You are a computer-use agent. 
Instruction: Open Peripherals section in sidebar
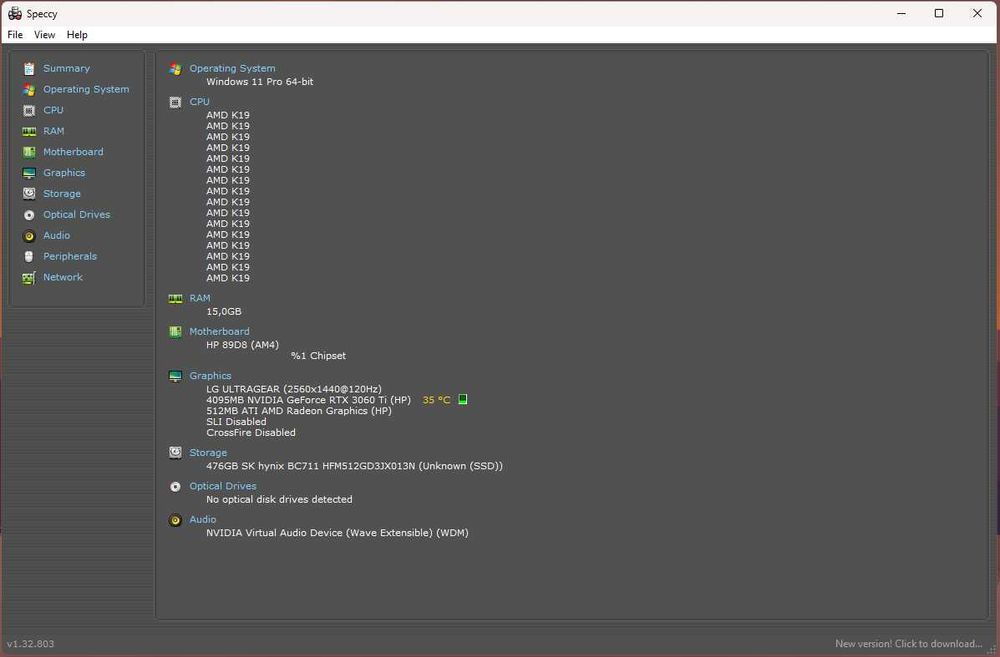pos(70,256)
